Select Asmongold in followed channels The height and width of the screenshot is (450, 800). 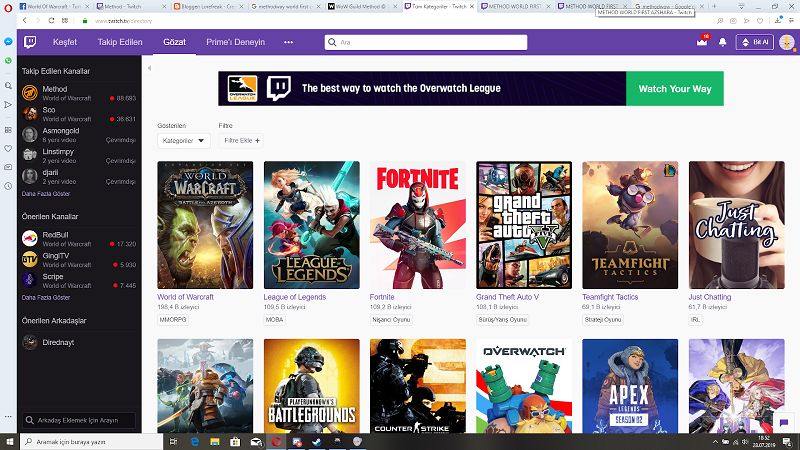tap(79, 135)
